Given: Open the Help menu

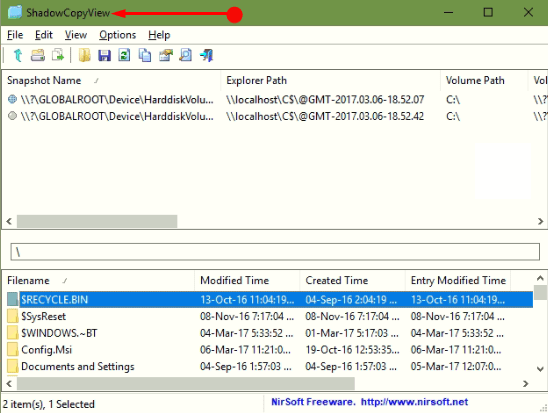Looking at the screenshot, I should [x=159, y=35].
